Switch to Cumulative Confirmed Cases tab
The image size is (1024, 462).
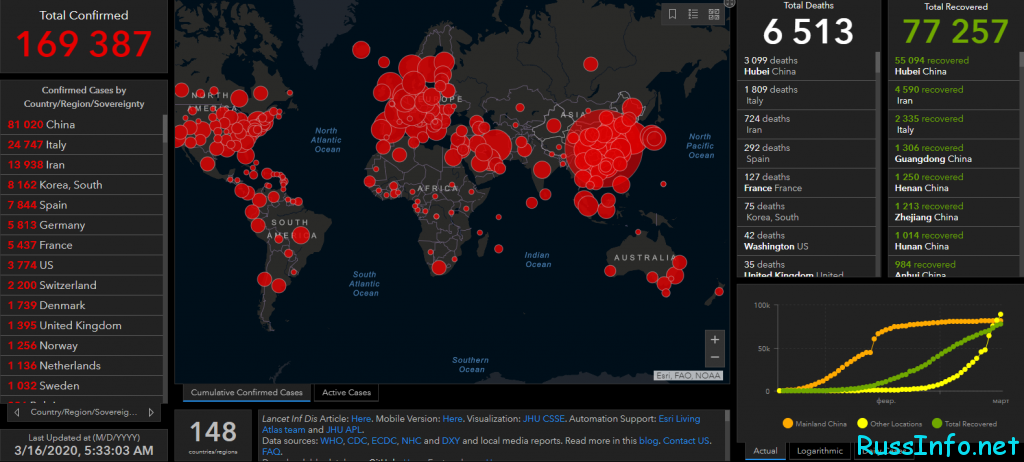point(247,393)
